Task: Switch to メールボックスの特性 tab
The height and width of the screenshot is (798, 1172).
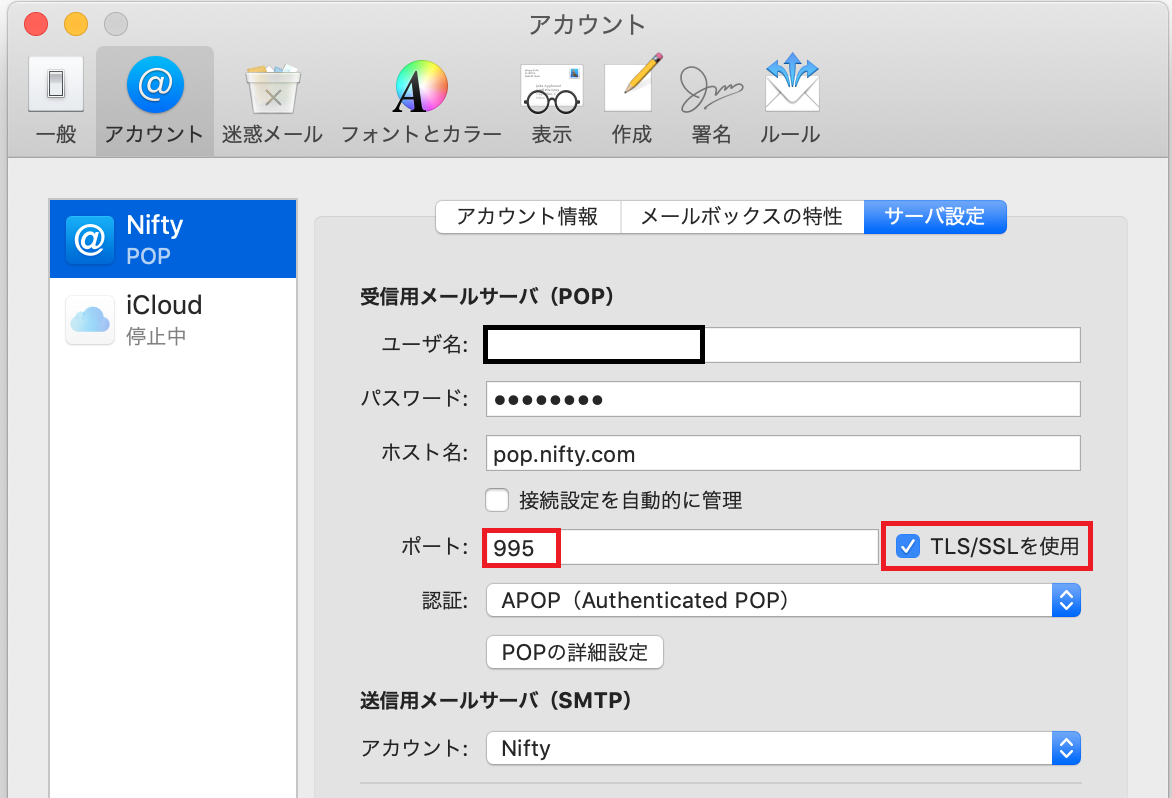Action: point(741,217)
